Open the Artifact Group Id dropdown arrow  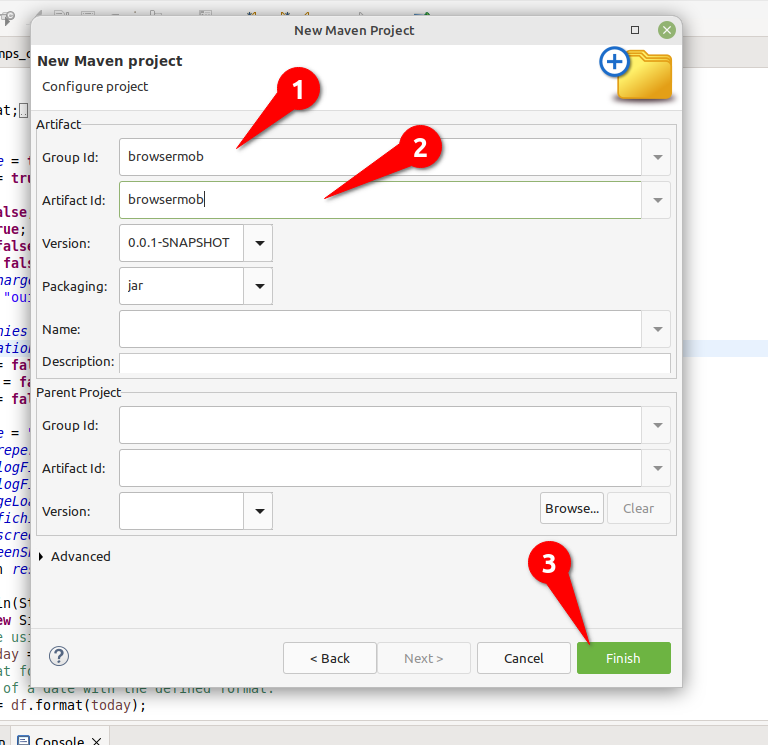point(657,157)
